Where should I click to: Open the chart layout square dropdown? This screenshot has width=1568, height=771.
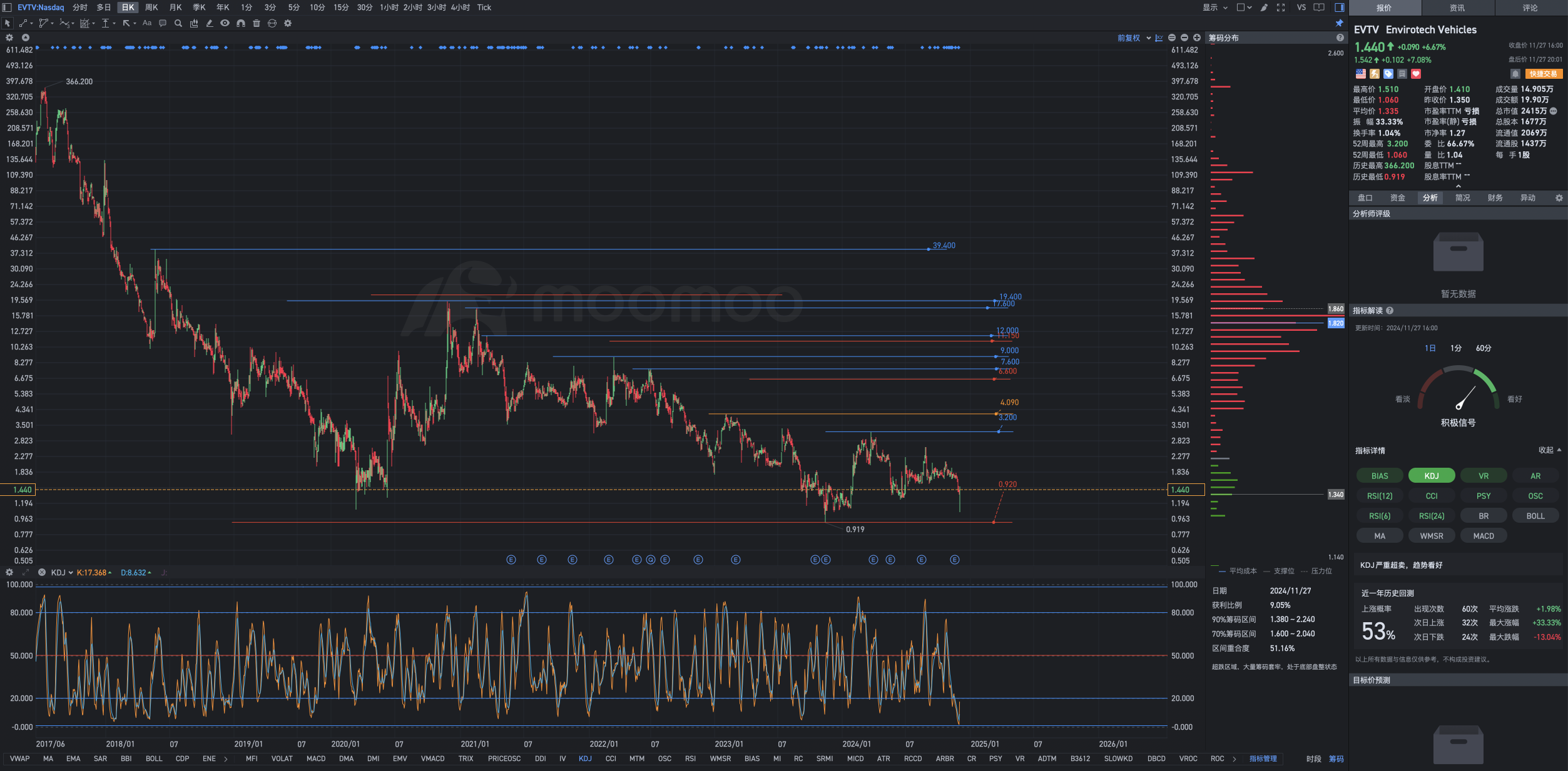(x=1244, y=8)
